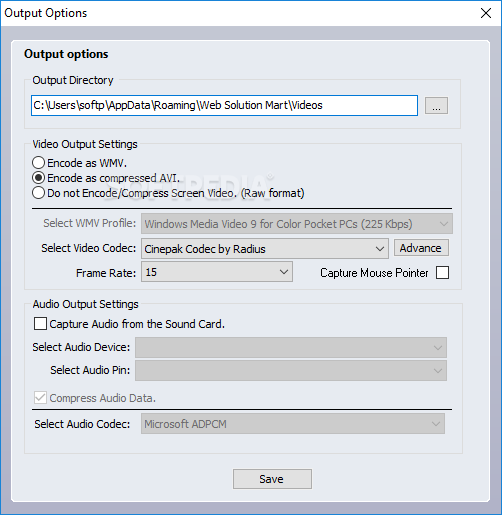Image resolution: width=502 pixels, height=515 pixels.
Task: Choose Encode as compressed AVI option
Action: 39,178
